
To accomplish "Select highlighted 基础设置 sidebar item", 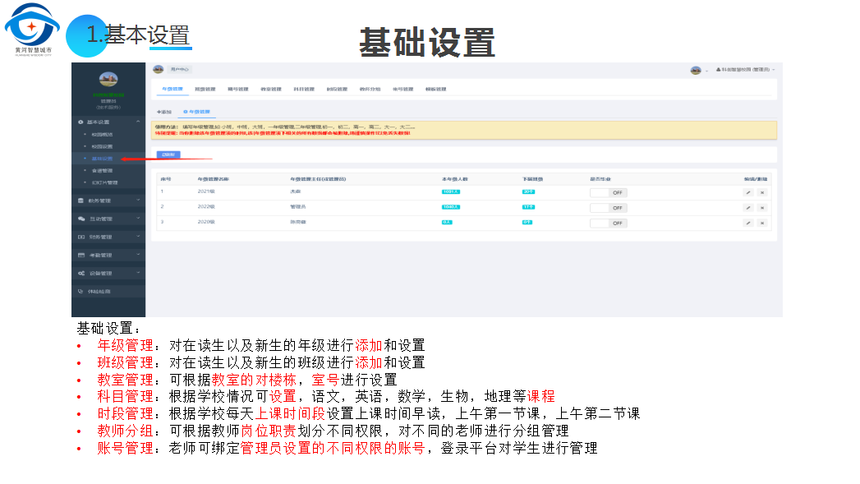I will click(x=102, y=159).
